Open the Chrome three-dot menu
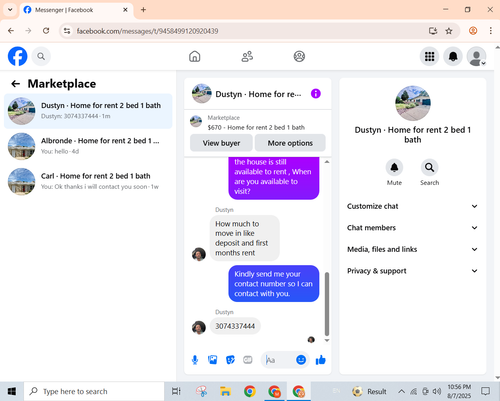 490,31
